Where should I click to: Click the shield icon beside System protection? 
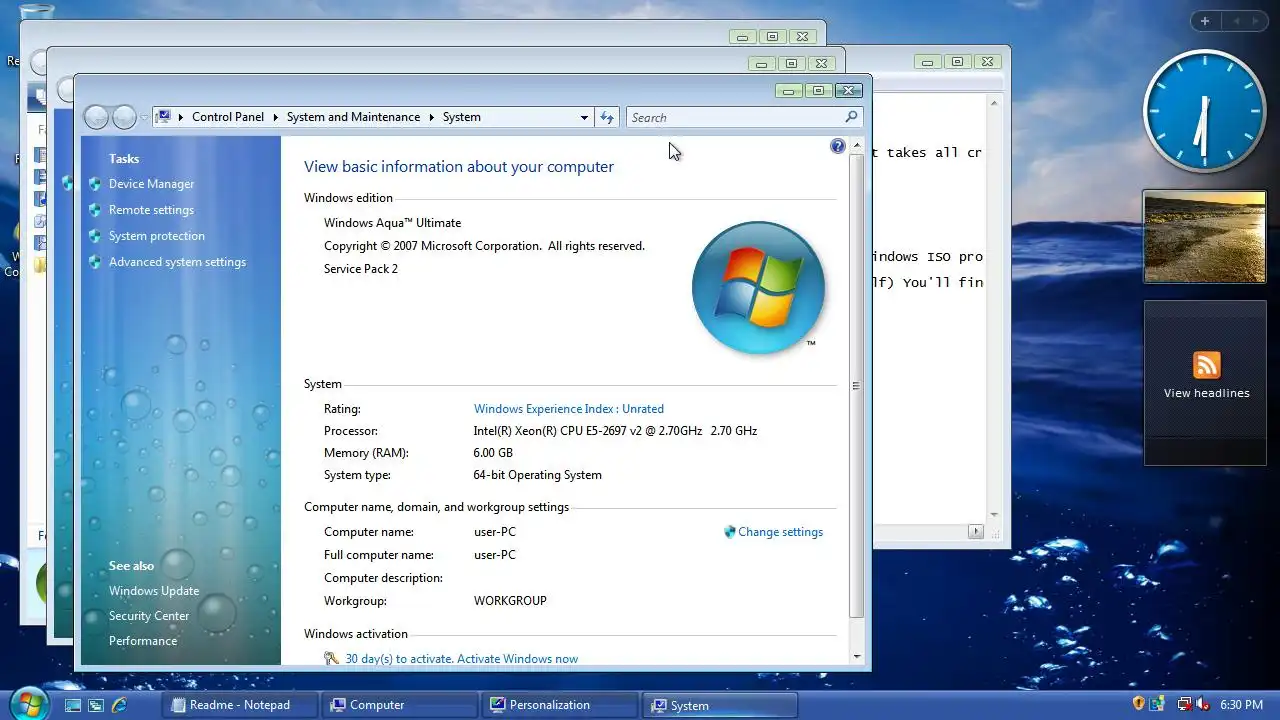[95, 236]
